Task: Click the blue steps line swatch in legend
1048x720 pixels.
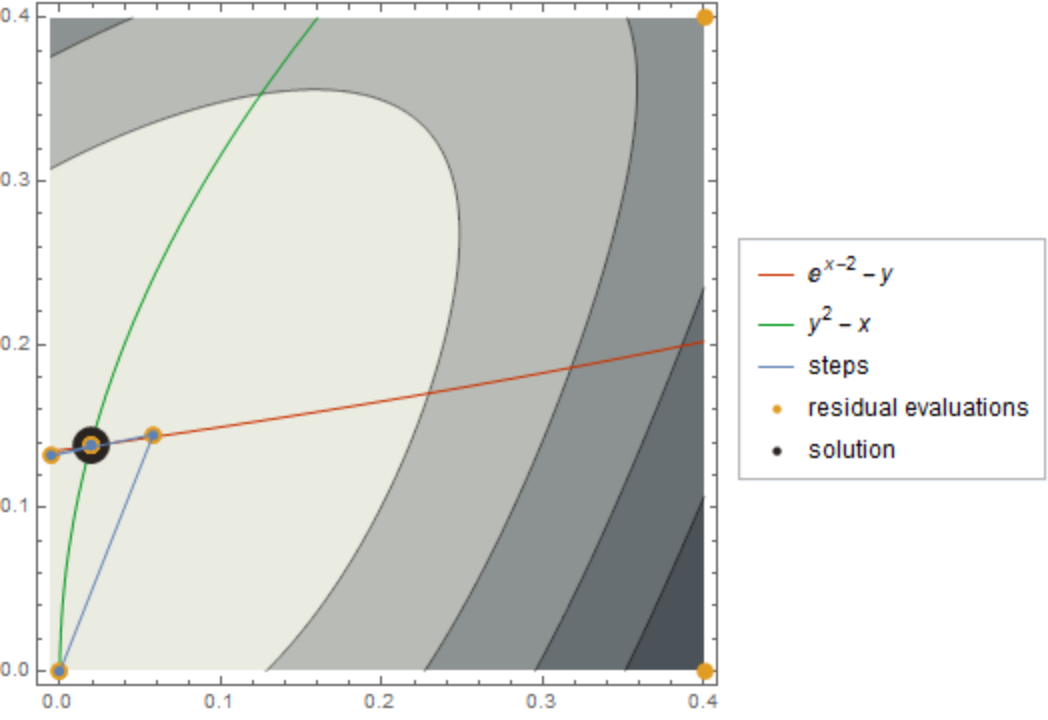Action: click(x=777, y=365)
